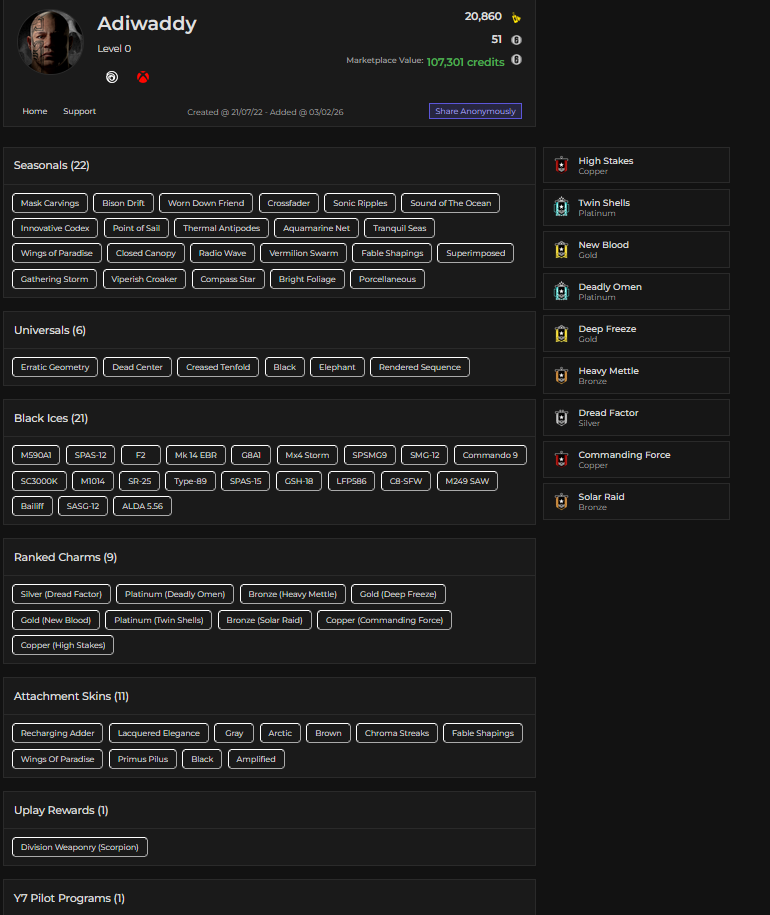Screen dimensions: 770x915
Task: Click the Y7 Pilot Programs (1) header
Action: (69, 898)
